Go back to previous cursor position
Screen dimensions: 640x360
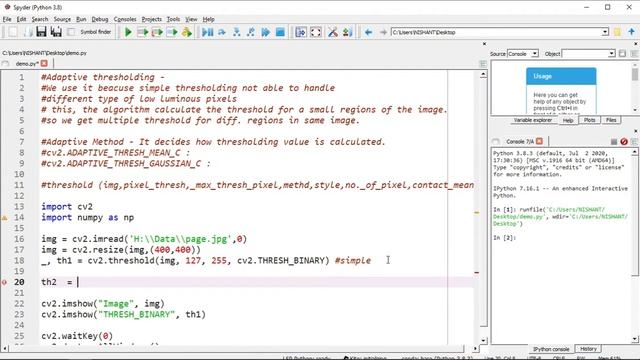click(368, 32)
